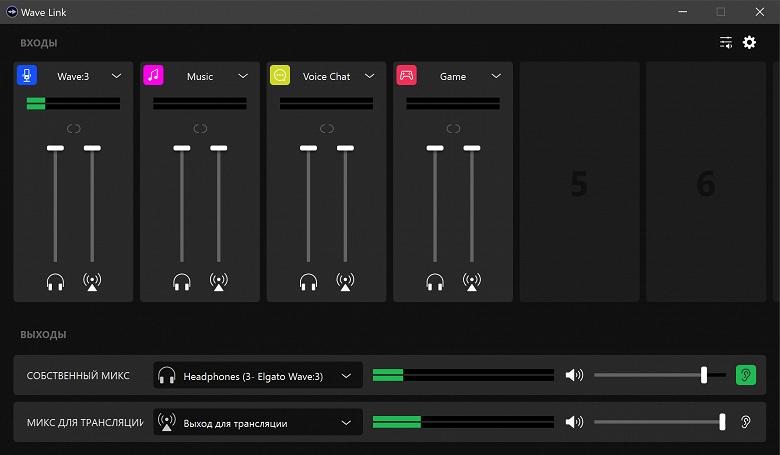Mute Game headphone monitor output

coord(435,282)
